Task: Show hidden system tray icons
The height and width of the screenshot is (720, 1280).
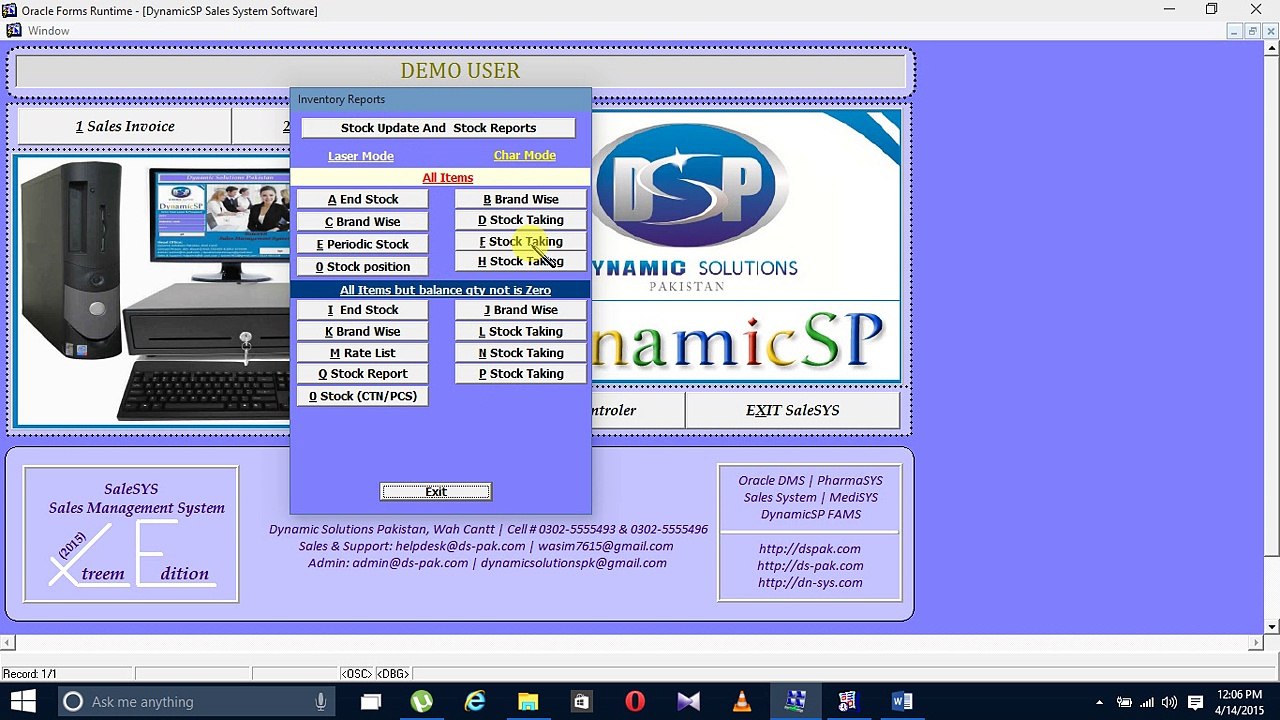Action: point(1099,702)
